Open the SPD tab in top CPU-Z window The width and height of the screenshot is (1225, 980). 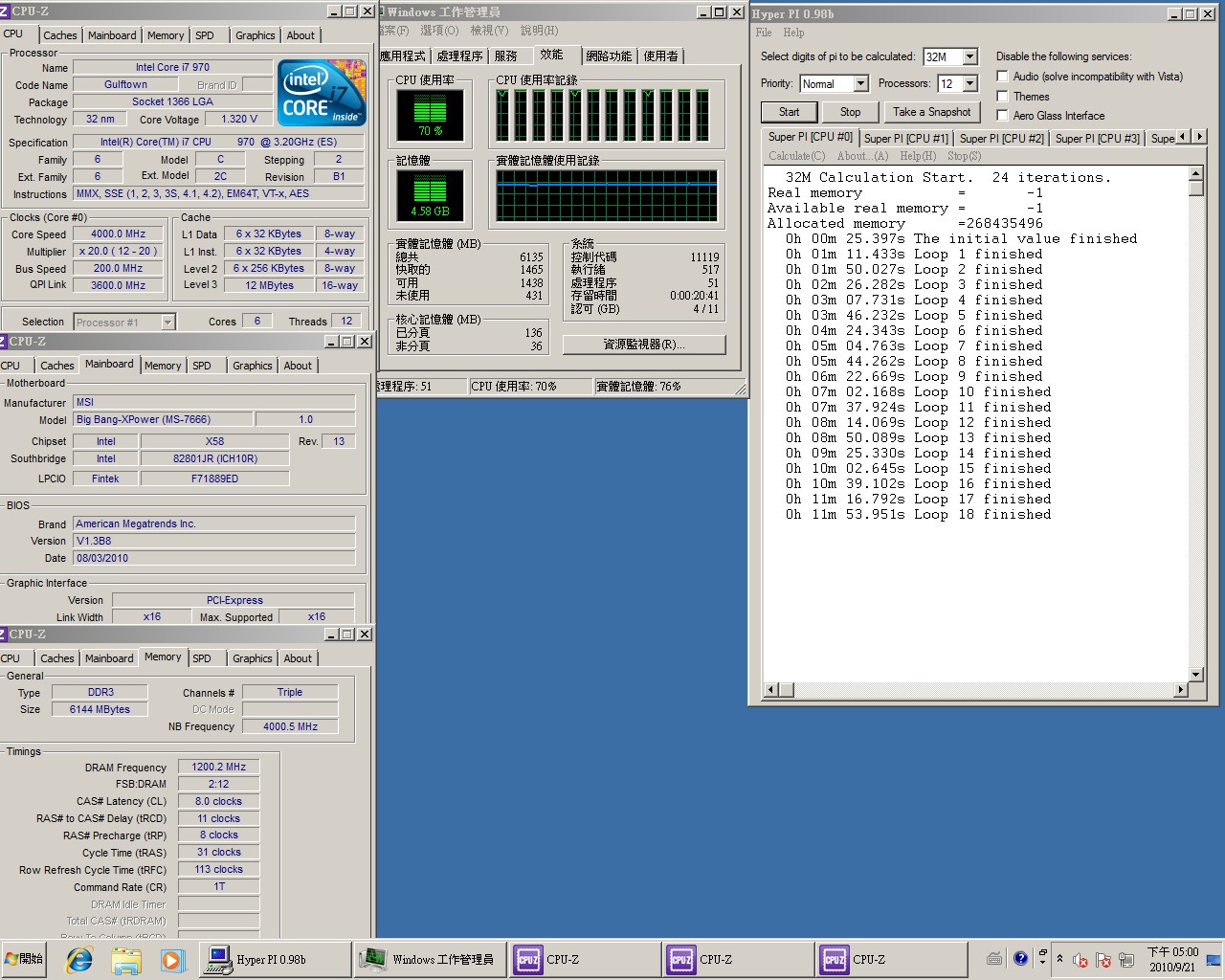[205, 35]
